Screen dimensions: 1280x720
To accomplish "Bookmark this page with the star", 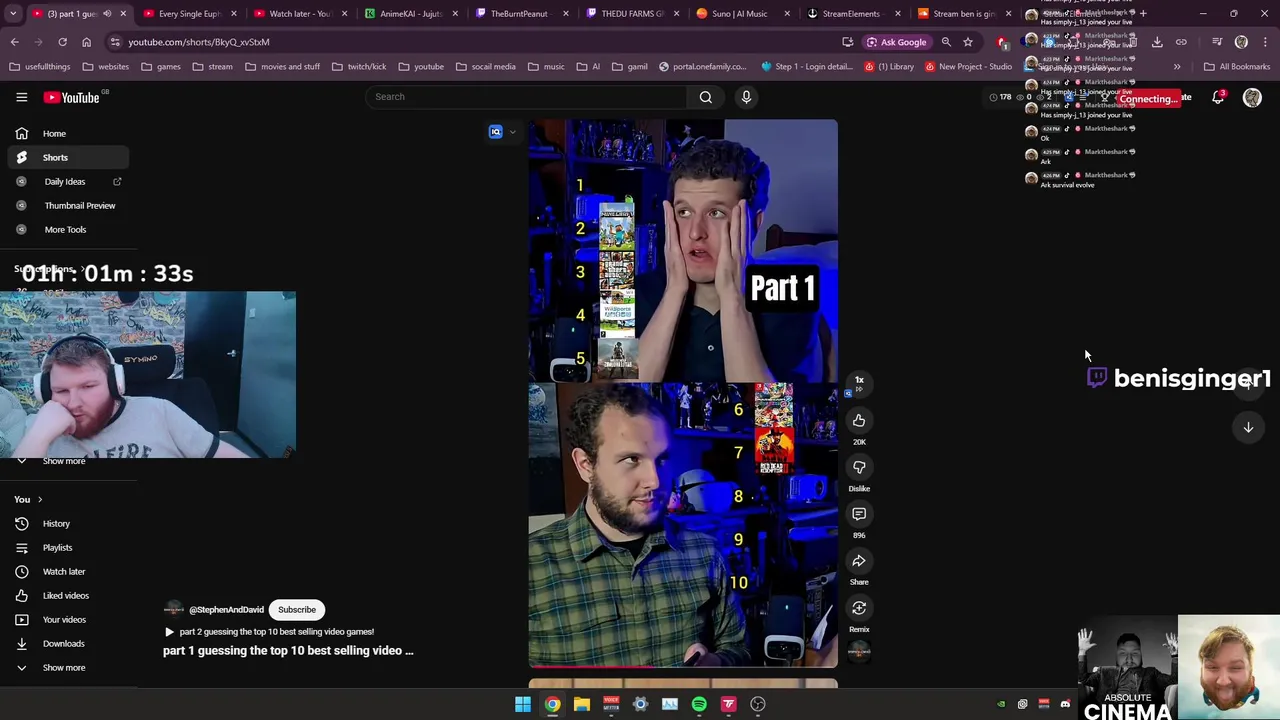I will pyautogui.click(x=968, y=42).
